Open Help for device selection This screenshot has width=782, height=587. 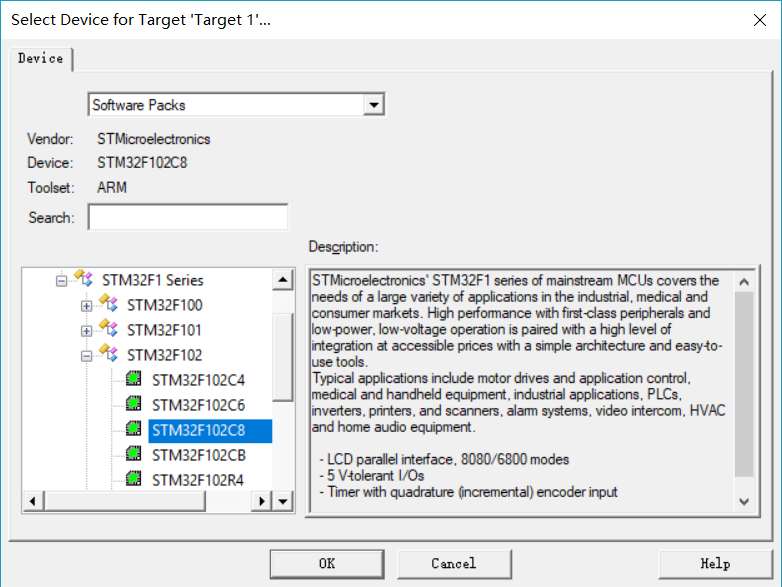(x=716, y=564)
